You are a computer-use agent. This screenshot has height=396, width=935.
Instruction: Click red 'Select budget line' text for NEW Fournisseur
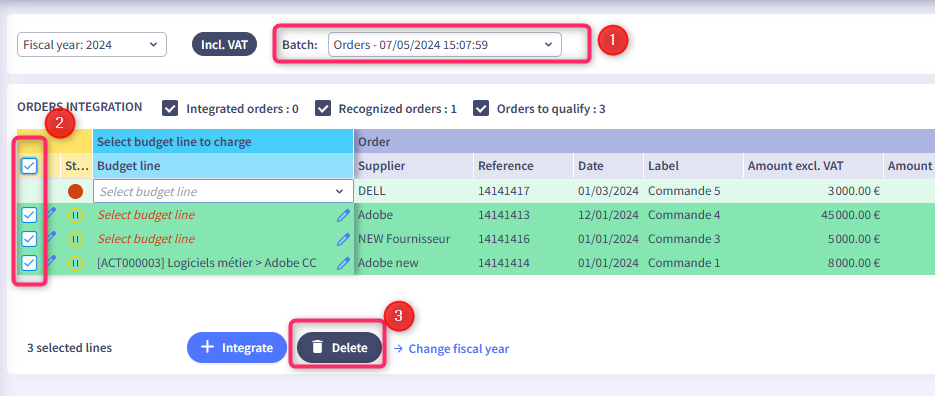click(x=146, y=239)
